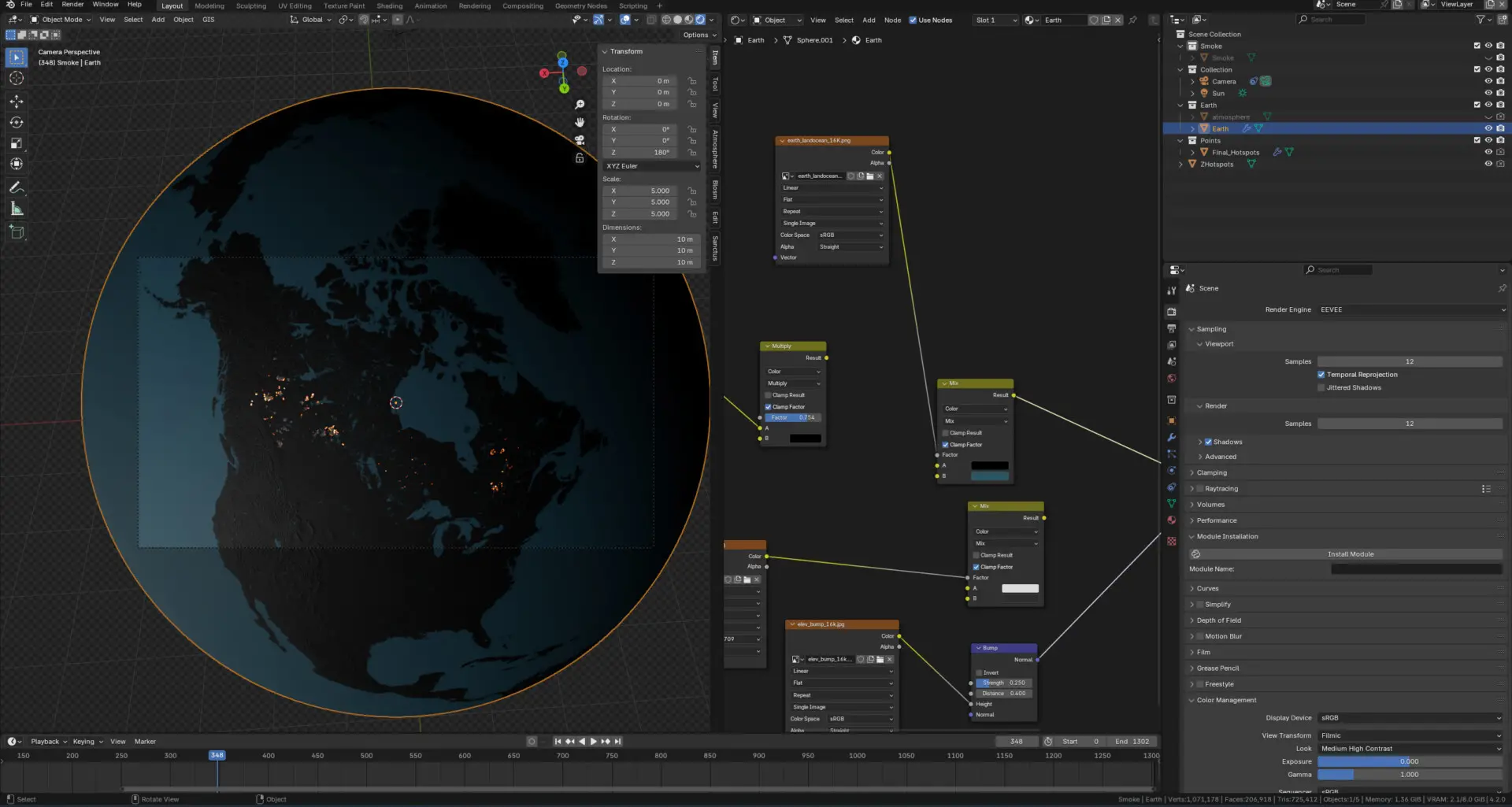
Task: Click the Module Name input field
Action: pos(1416,569)
